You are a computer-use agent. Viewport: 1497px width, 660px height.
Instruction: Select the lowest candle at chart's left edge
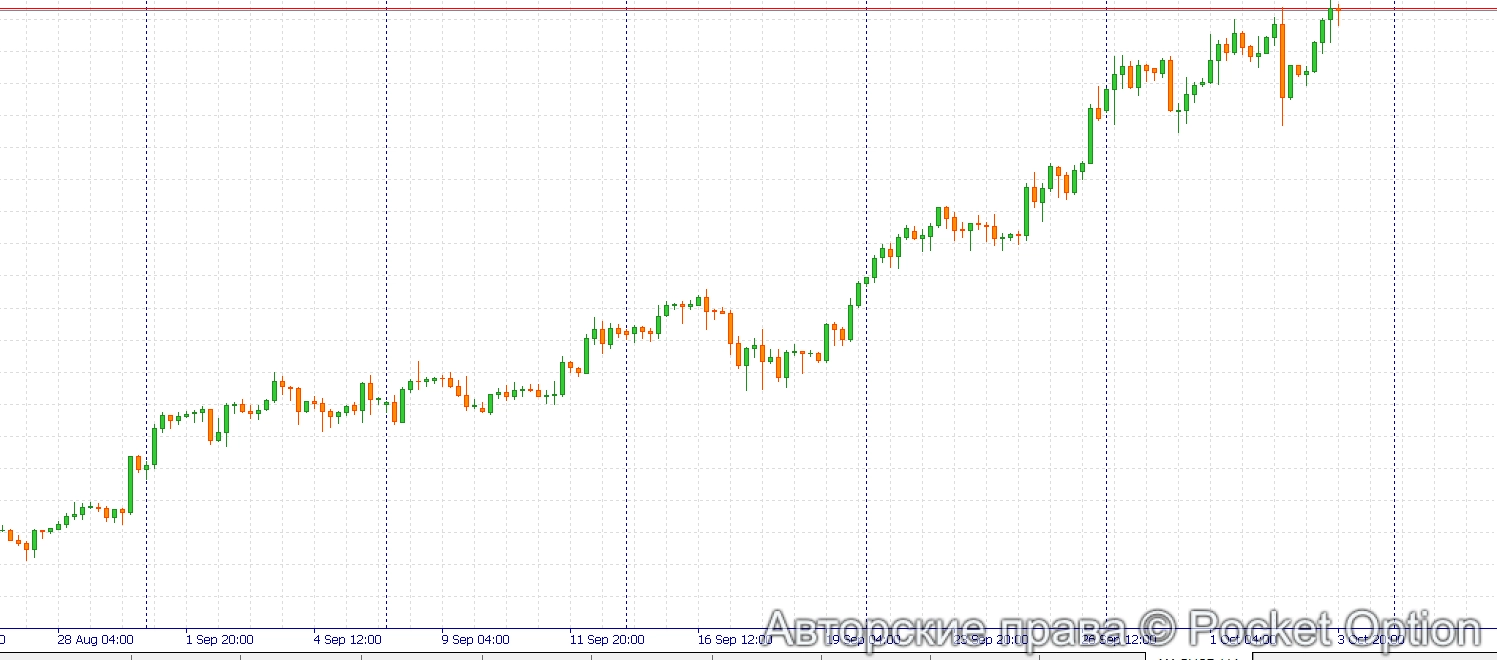pos(26,545)
